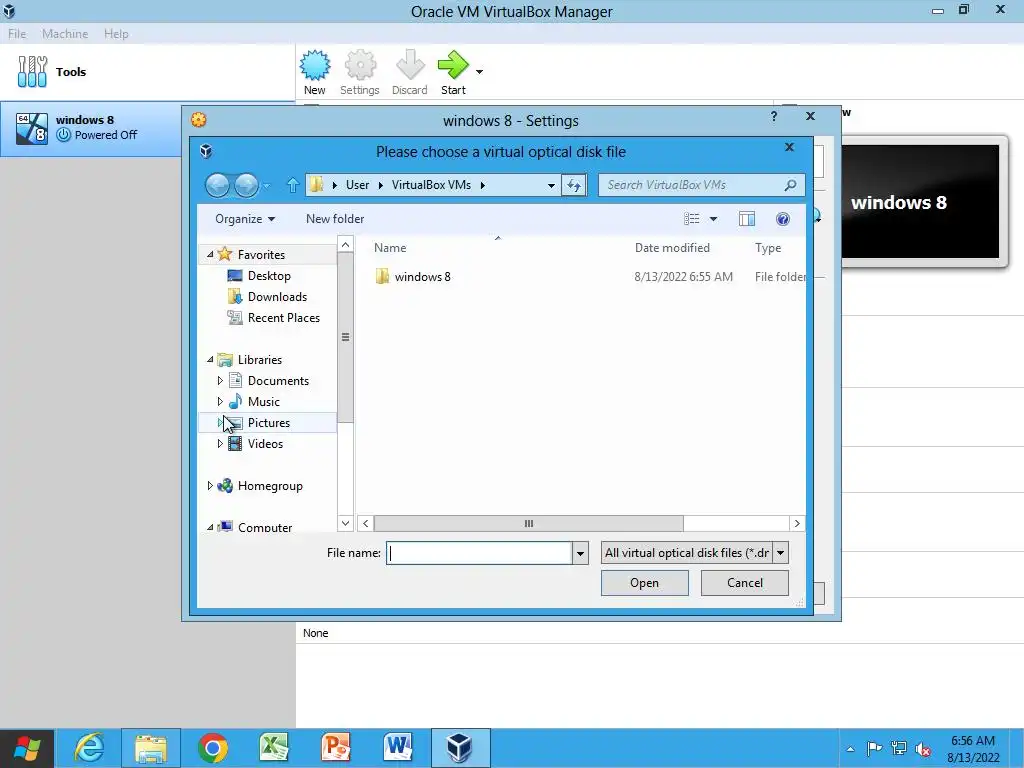Sort by the Type column header
This screenshot has height=768, width=1024.
tap(768, 248)
